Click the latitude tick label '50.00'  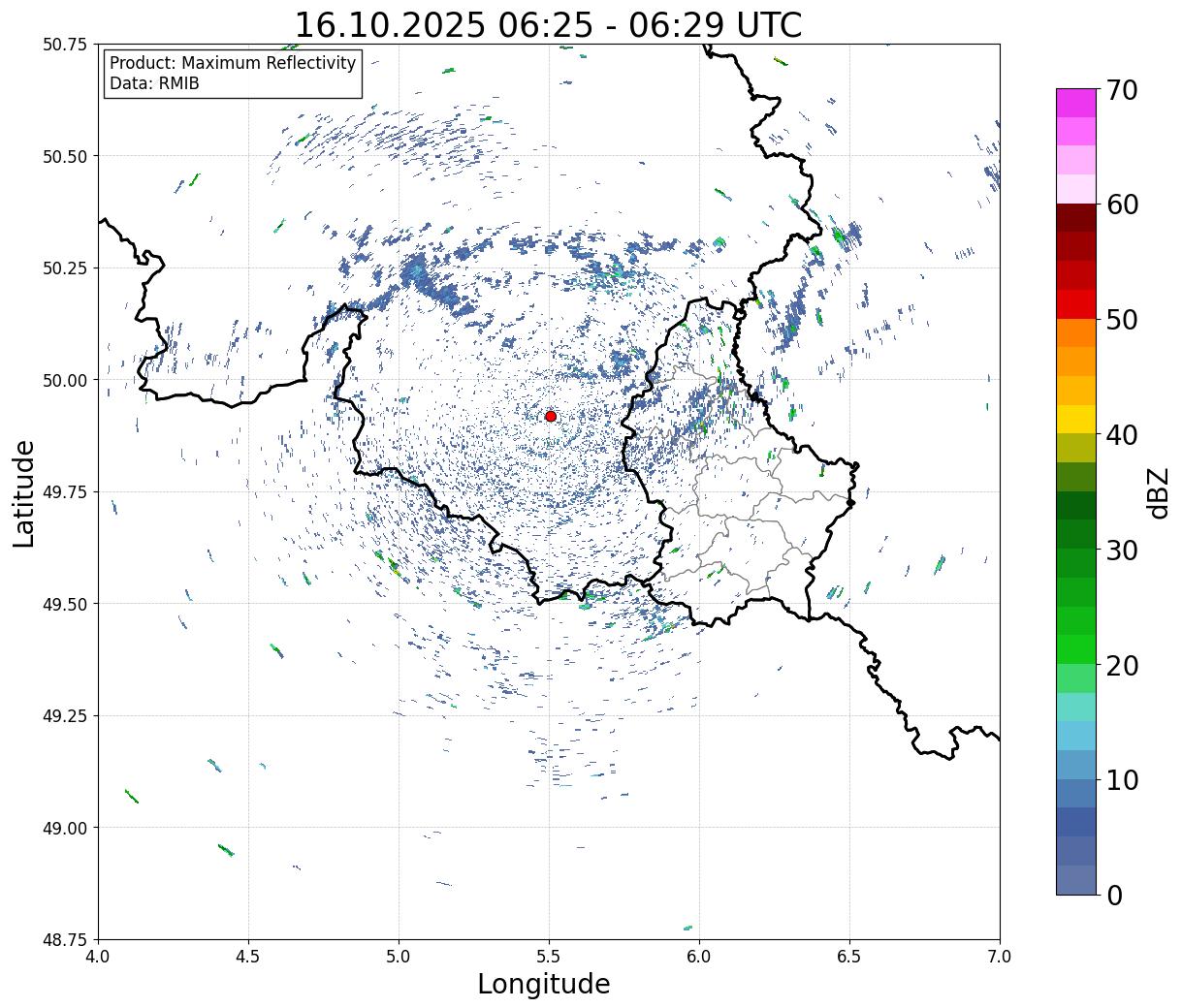point(65,380)
